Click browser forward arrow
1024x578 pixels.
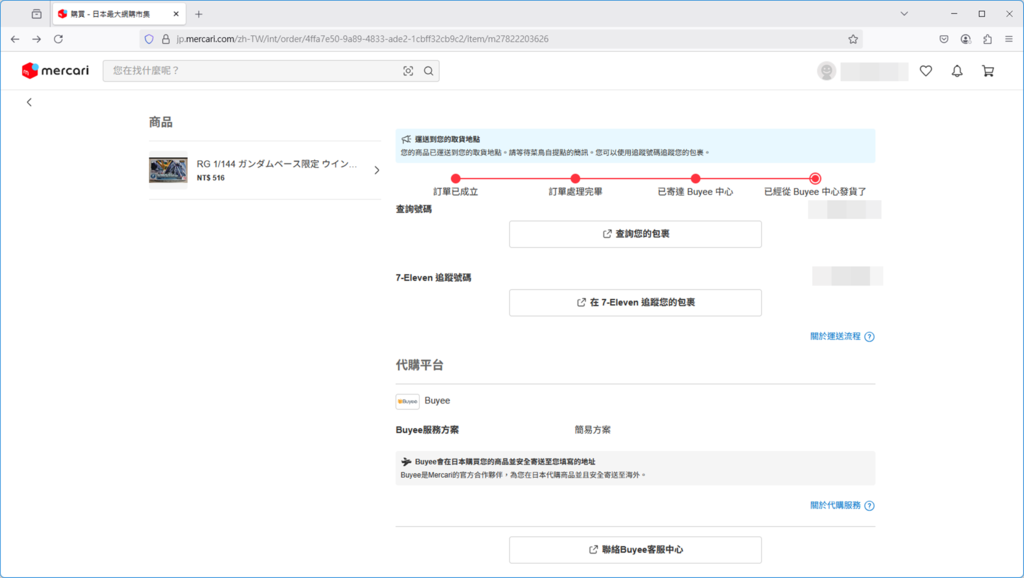pos(37,39)
